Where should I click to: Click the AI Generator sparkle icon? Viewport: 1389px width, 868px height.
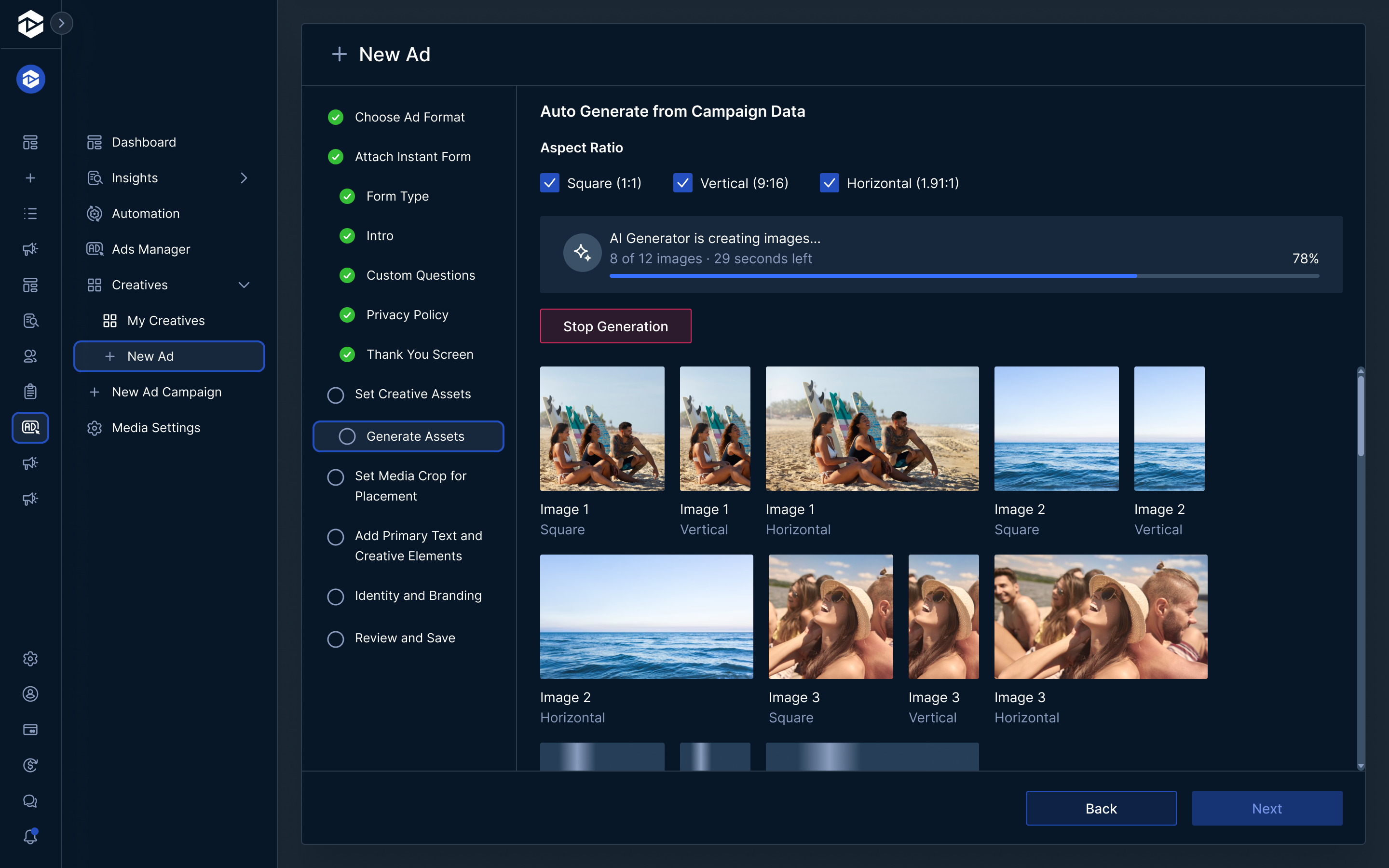coord(582,253)
